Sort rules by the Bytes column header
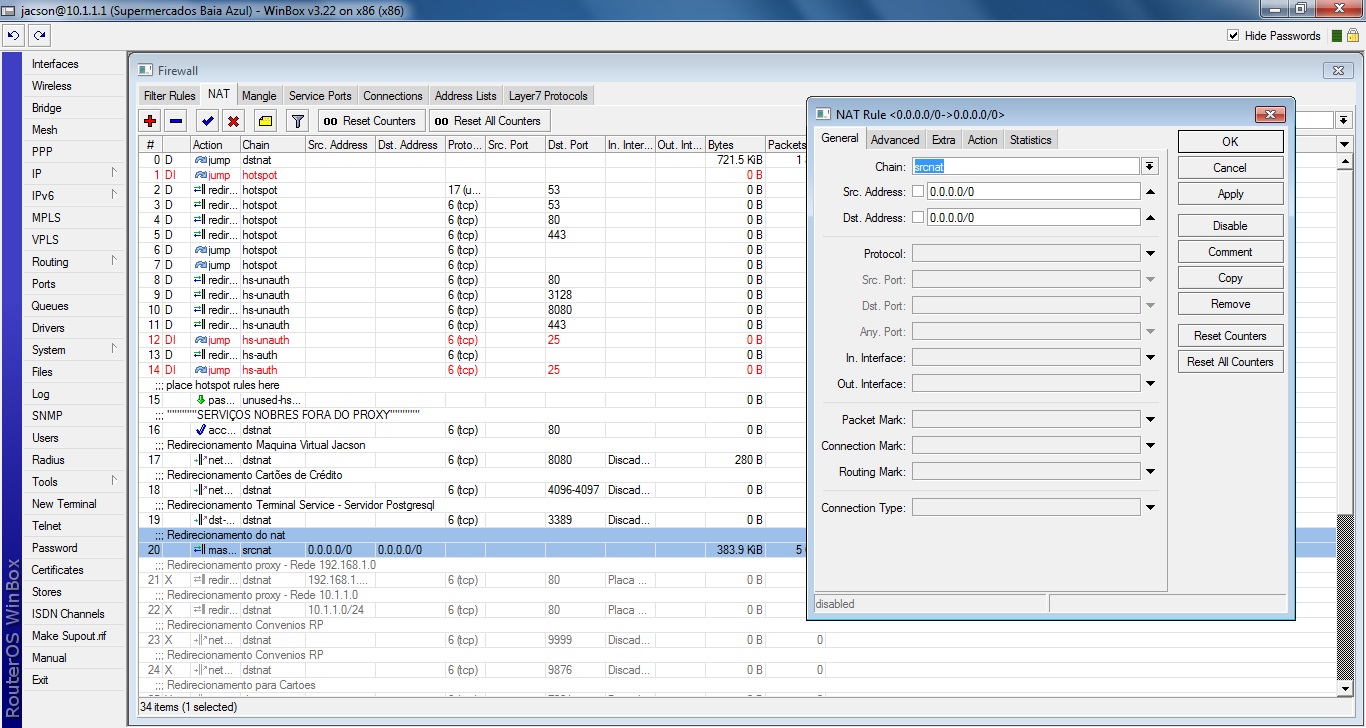This screenshot has width=1366, height=728. pyautogui.click(x=735, y=145)
